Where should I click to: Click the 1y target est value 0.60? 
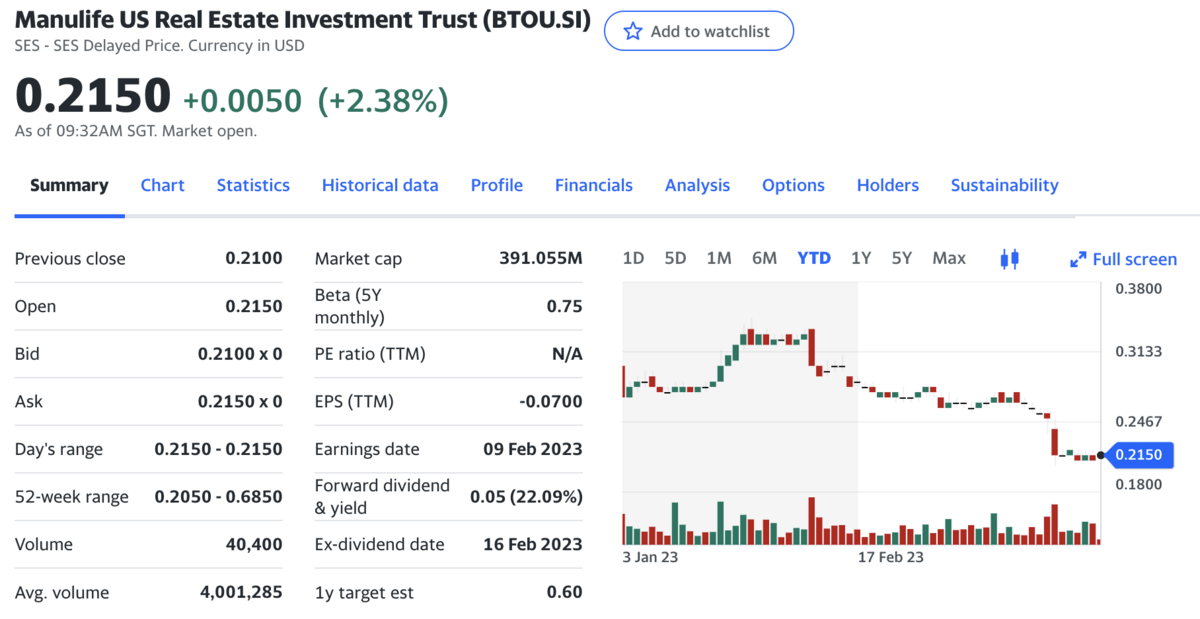(x=564, y=592)
